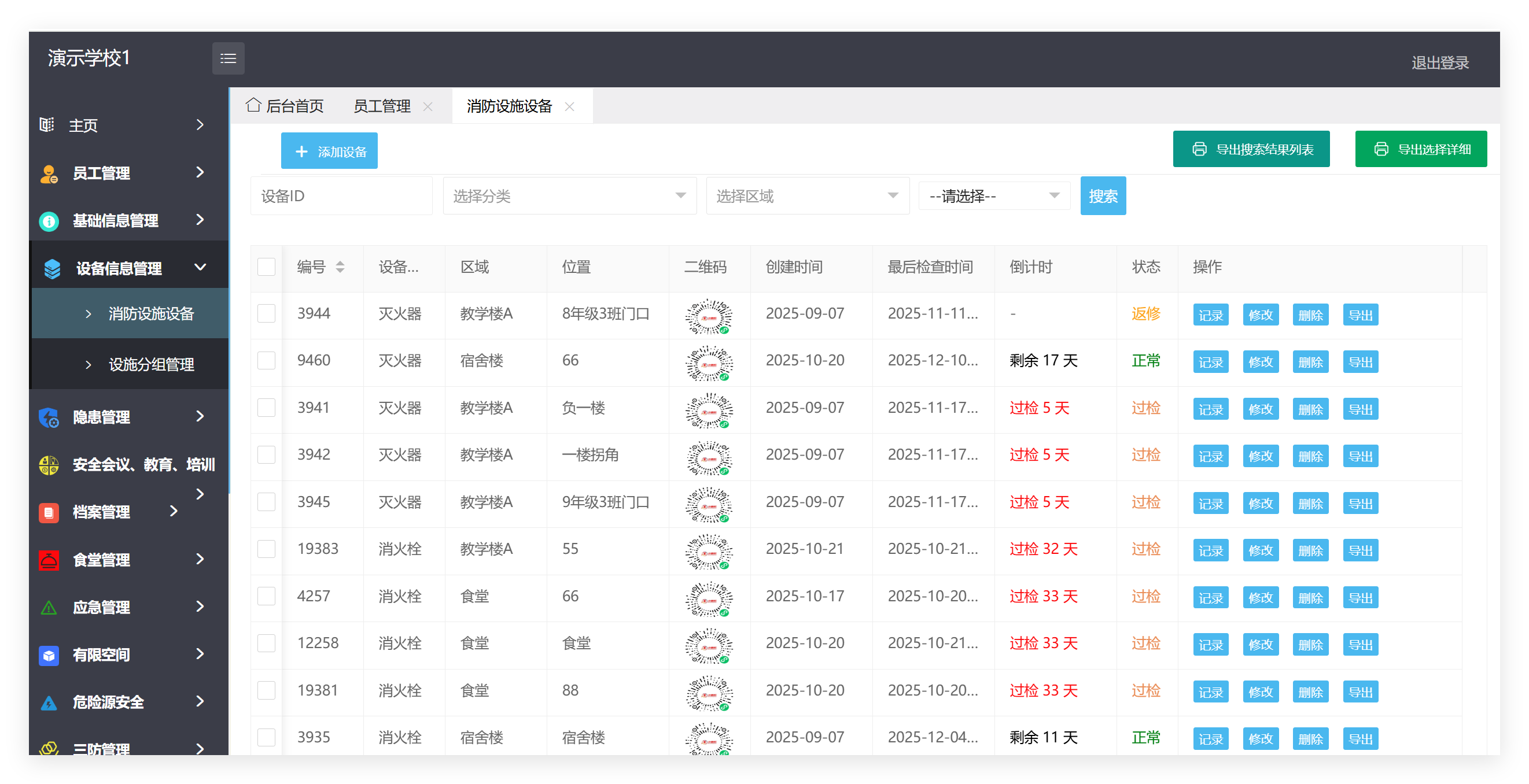Check the row checkbox for device 19383
1529x784 pixels.
(x=266, y=549)
